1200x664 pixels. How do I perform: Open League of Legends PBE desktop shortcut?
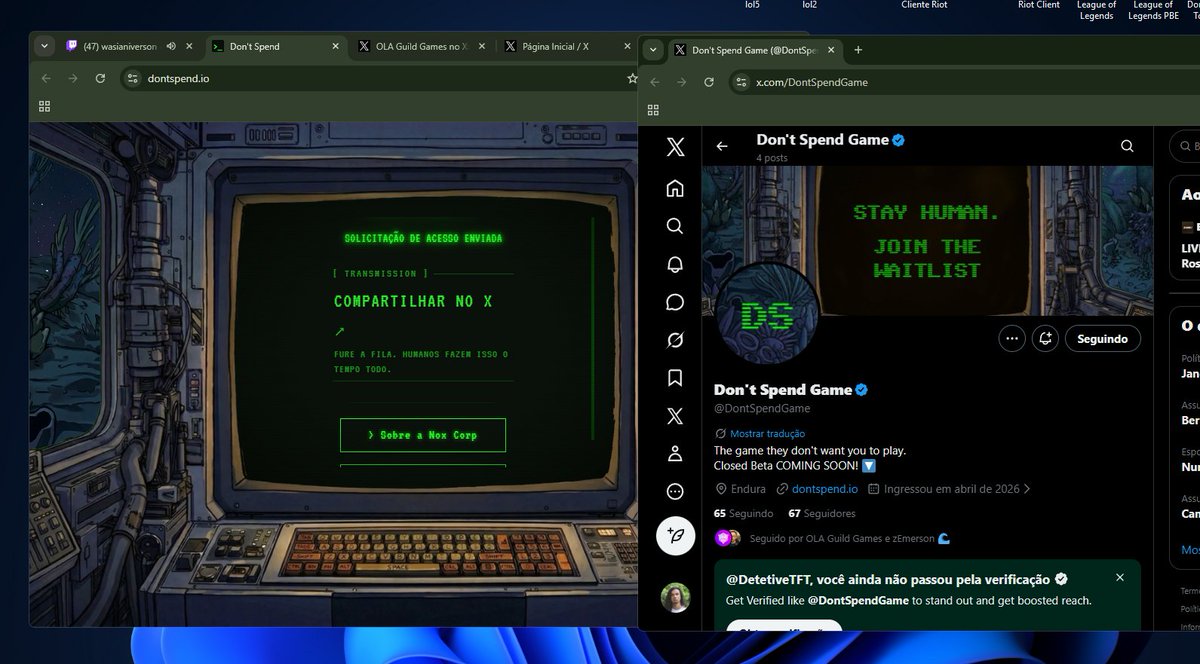tap(1153, 11)
